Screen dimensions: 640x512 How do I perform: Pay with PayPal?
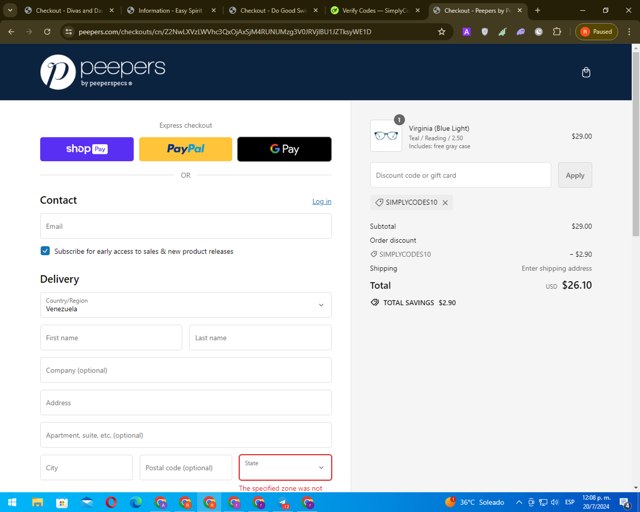tap(186, 149)
